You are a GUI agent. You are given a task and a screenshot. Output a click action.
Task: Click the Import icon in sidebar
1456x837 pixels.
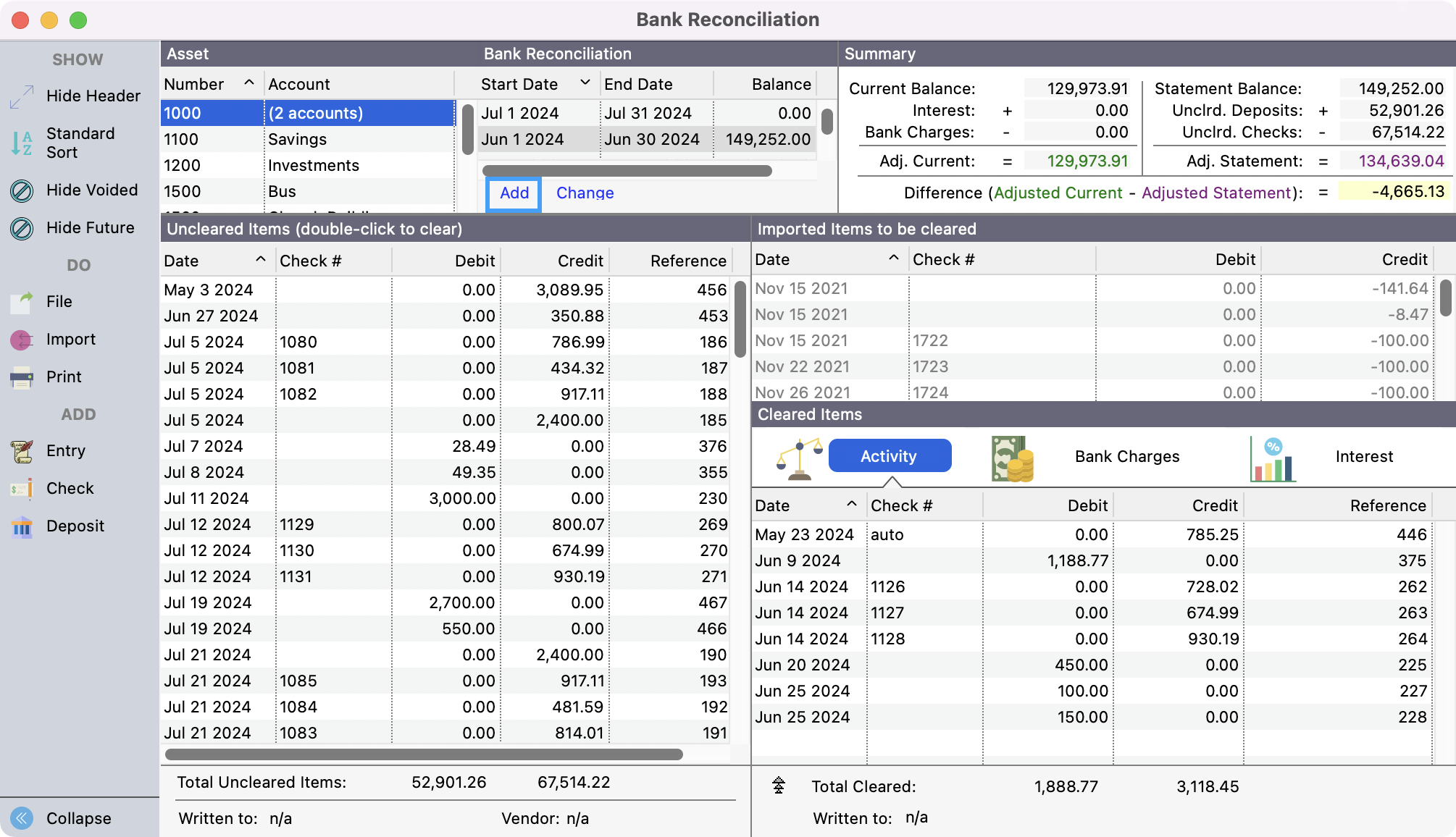point(22,340)
